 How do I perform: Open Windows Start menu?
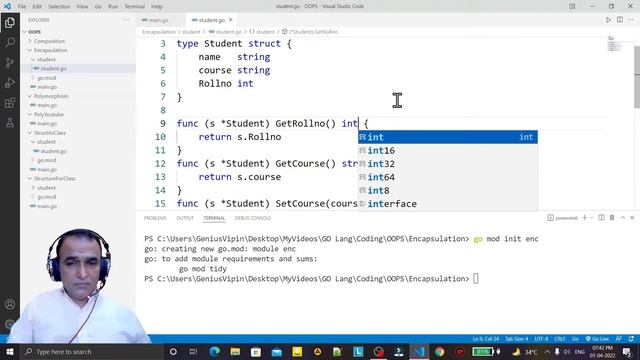tap(9, 351)
